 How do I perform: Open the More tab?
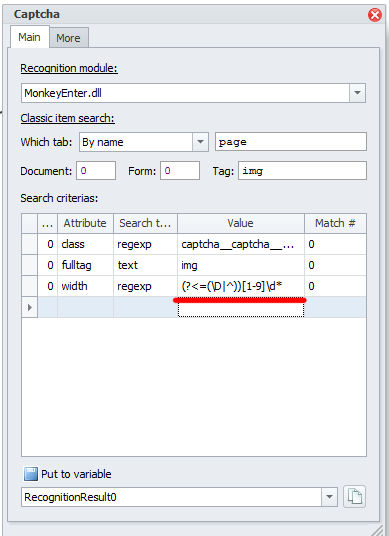click(x=68, y=38)
